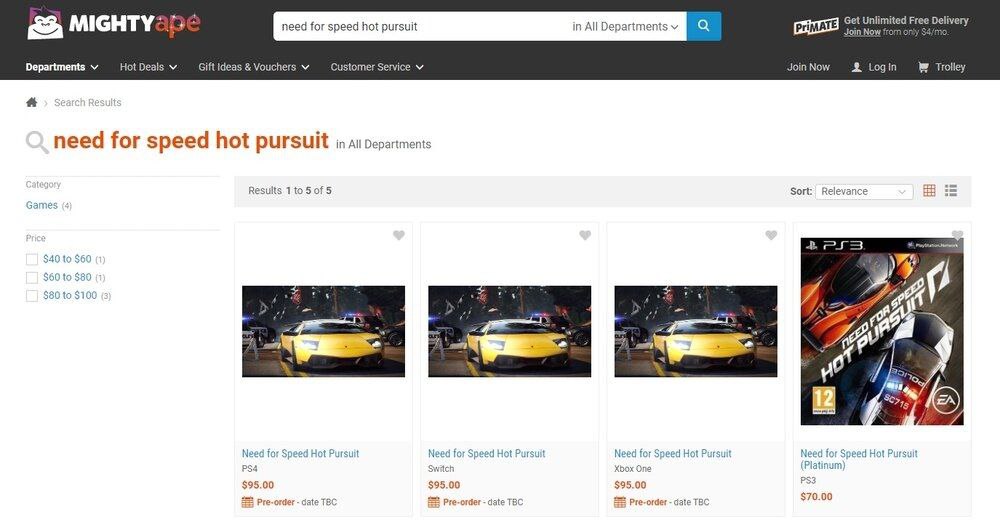Viewport: 1000px width, 522px height.
Task: Click pre-order calendar icon on Xbox One item
Action: (x=620, y=502)
